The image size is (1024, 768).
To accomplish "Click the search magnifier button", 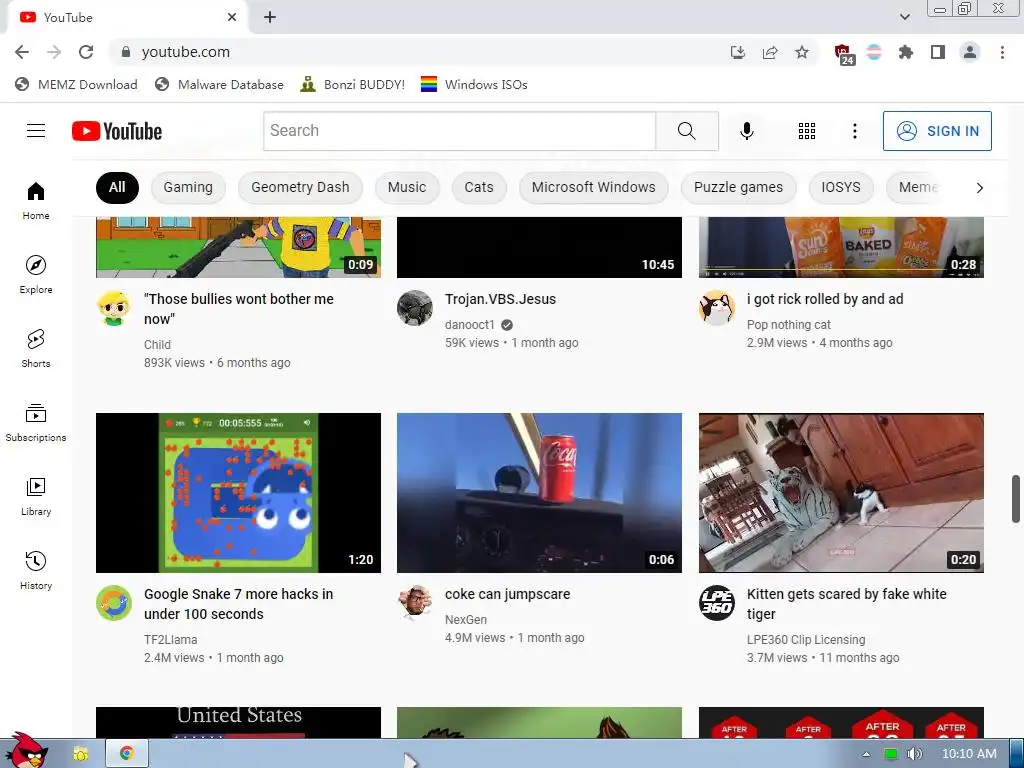I will click(x=687, y=131).
